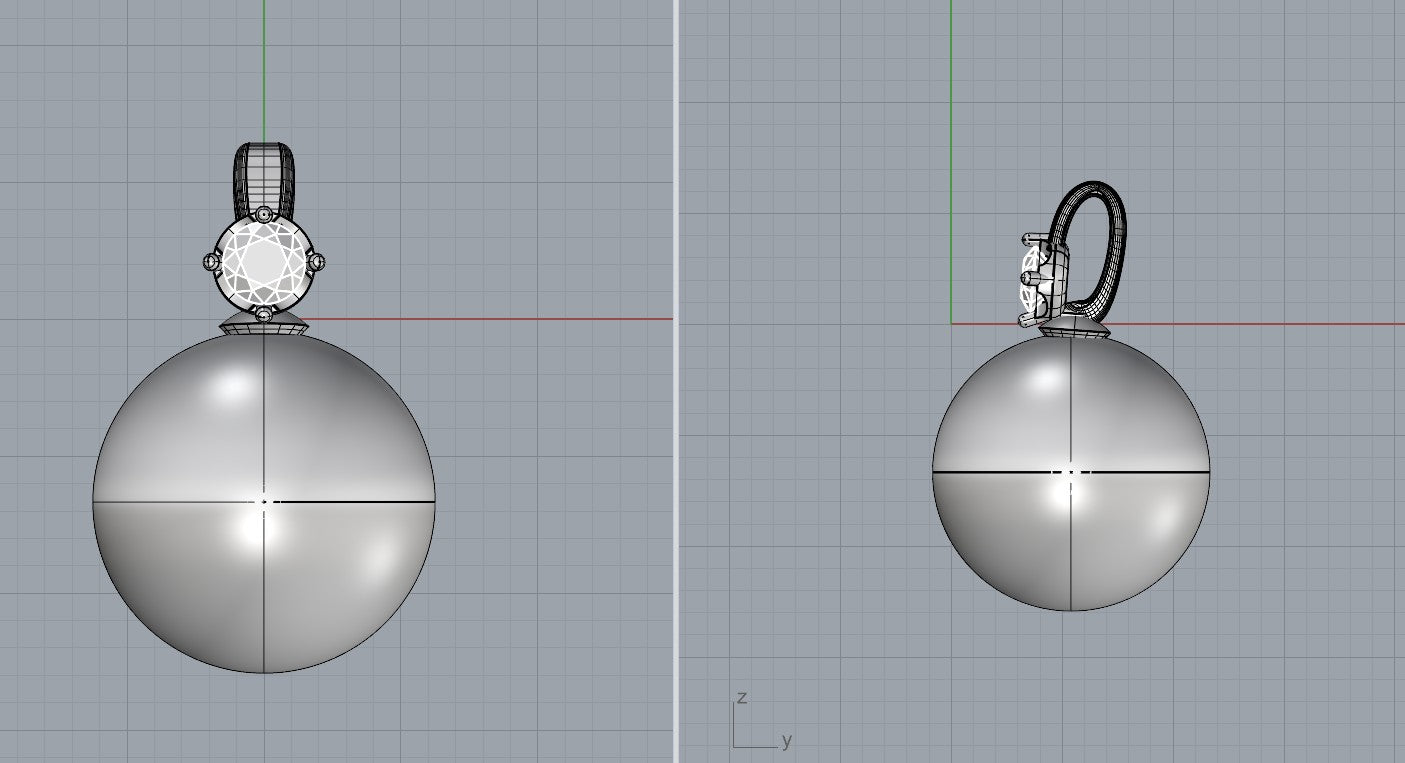
Task: Click the z-y world axis icon
Action: click(x=762, y=720)
